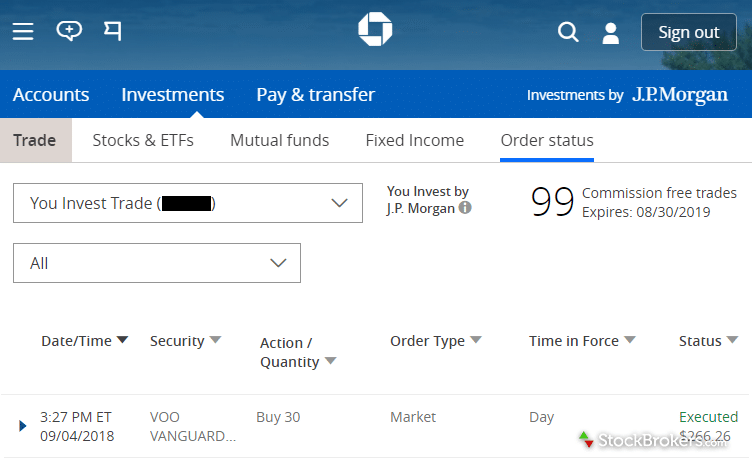Sort by Order Type column

[x=435, y=341]
